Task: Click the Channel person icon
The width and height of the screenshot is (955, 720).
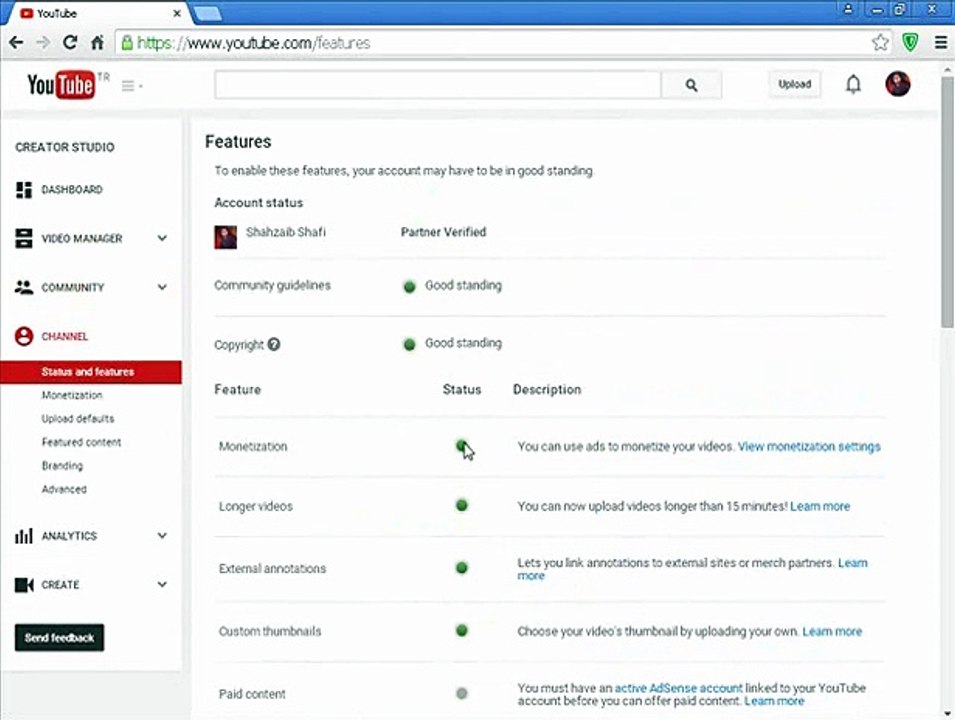Action: tap(24, 336)
